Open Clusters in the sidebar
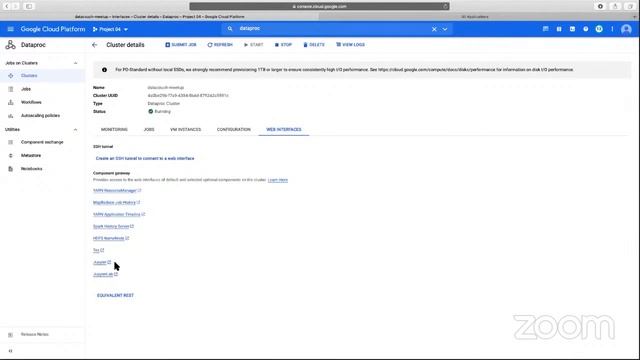Viewport: 640px width, 360px height. tap(42, 76)
